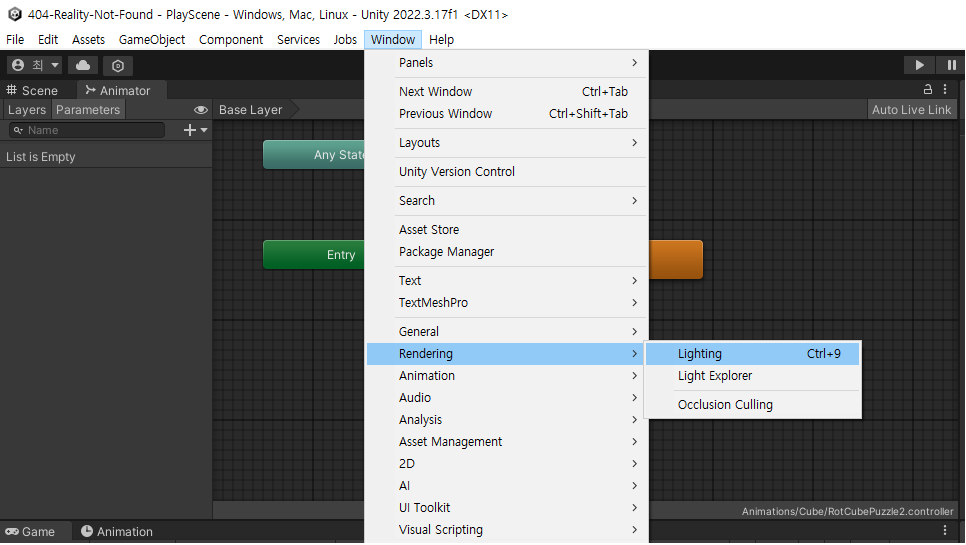Click the Pause button in toolbar

951,65
